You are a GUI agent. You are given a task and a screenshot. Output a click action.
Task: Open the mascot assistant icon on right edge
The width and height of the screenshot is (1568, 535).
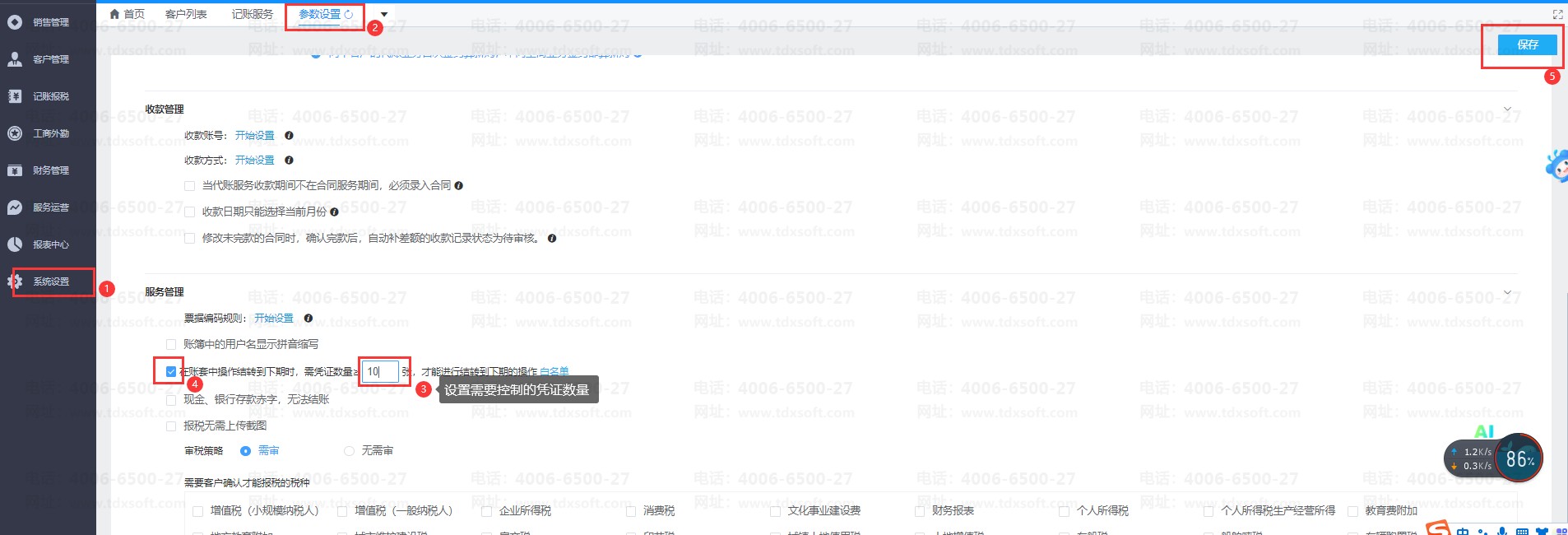(1557, 167)
